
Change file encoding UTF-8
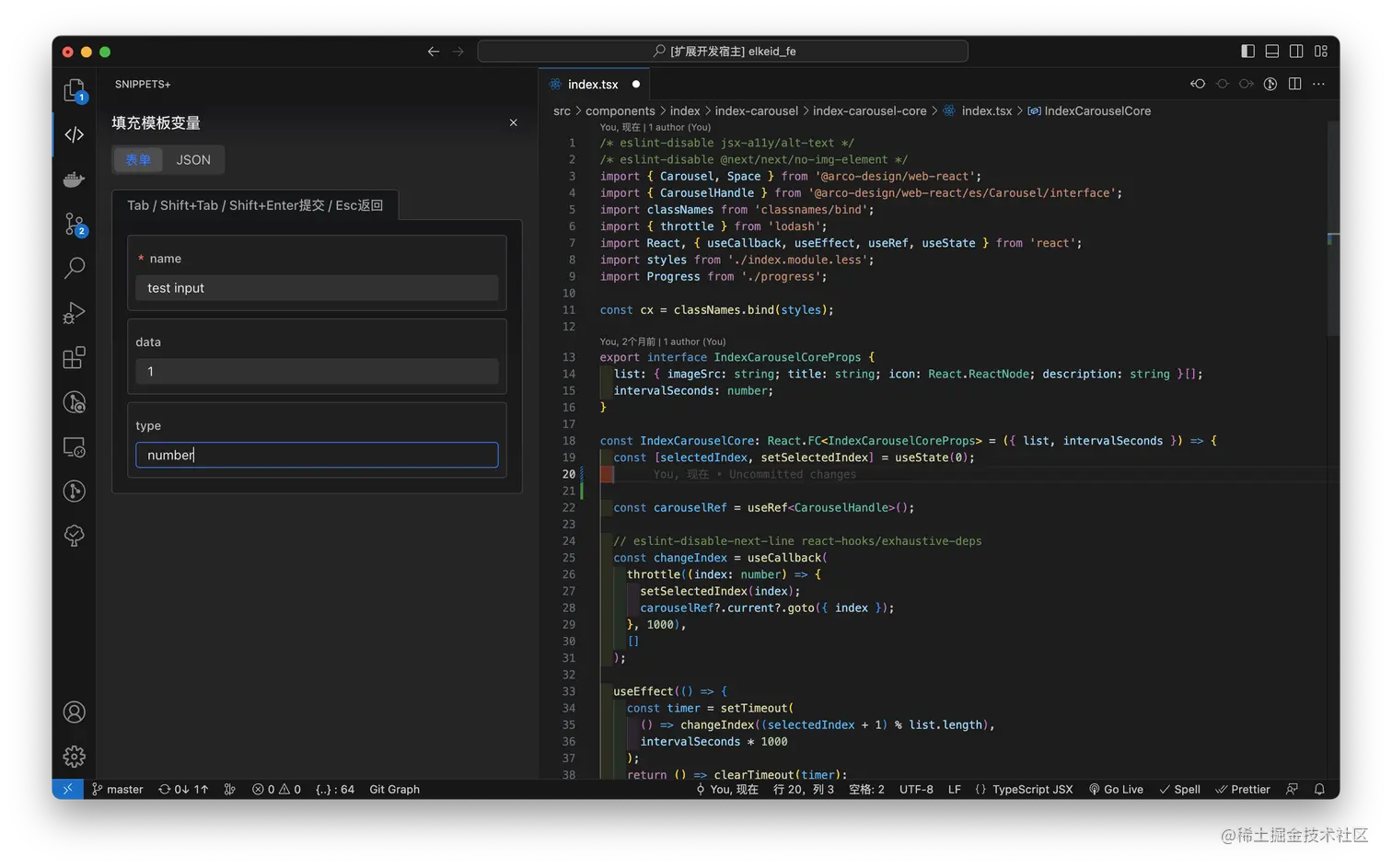[x=916, y=790]
